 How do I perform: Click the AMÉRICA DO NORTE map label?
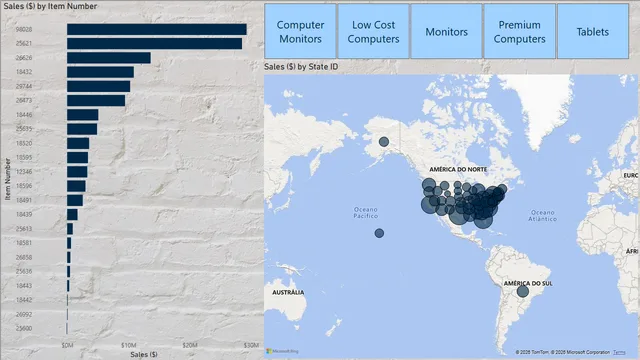(x=458, y=169)
